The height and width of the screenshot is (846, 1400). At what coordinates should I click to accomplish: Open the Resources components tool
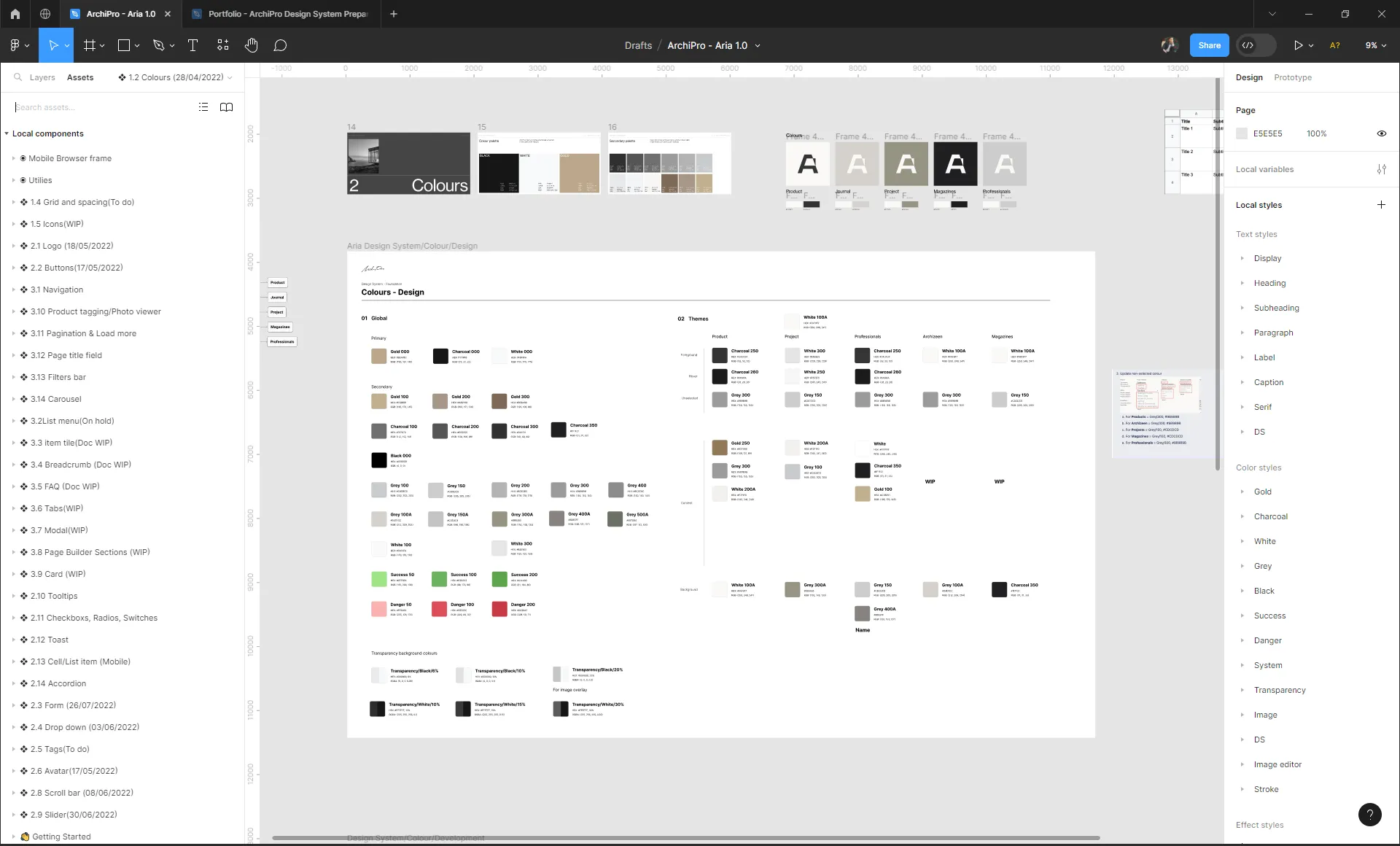[222, 45]
